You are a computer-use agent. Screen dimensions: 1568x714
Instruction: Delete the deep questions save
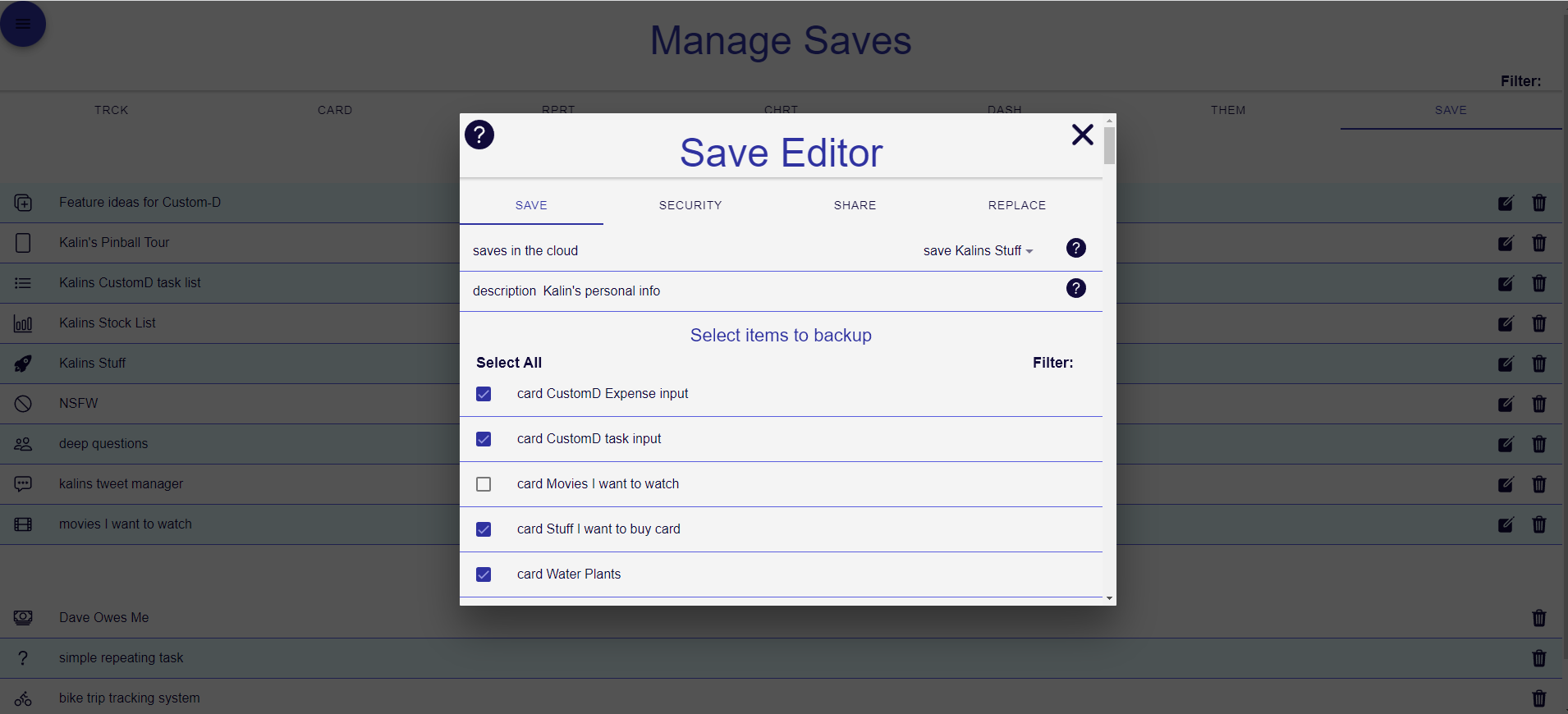click(1539, 444)
